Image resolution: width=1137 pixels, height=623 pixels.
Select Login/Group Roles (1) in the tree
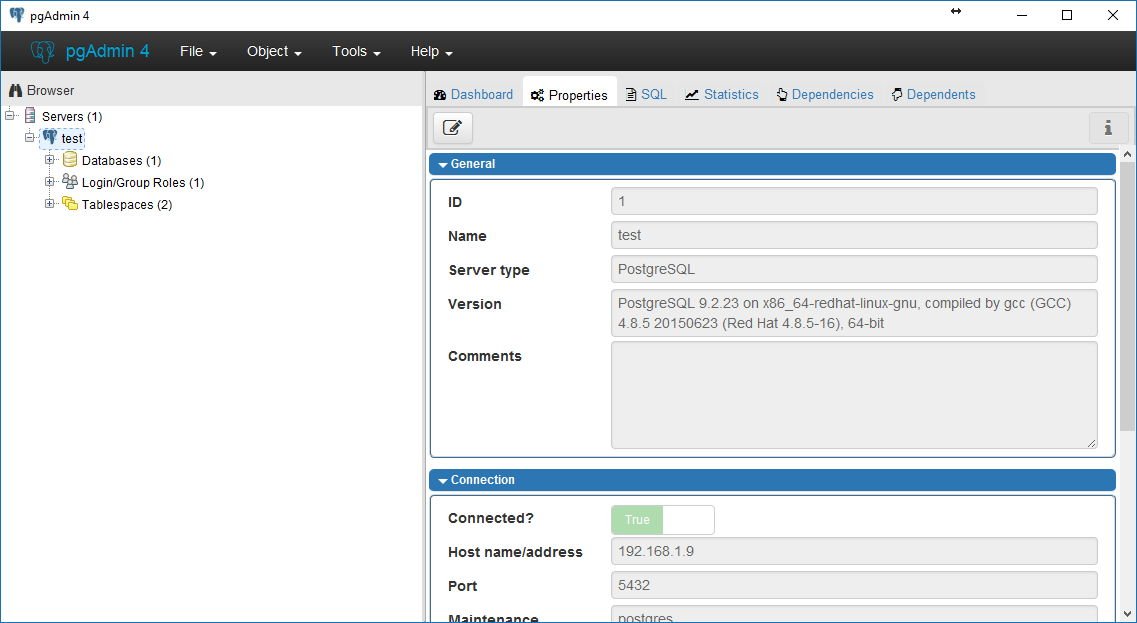tap(143, 183)
